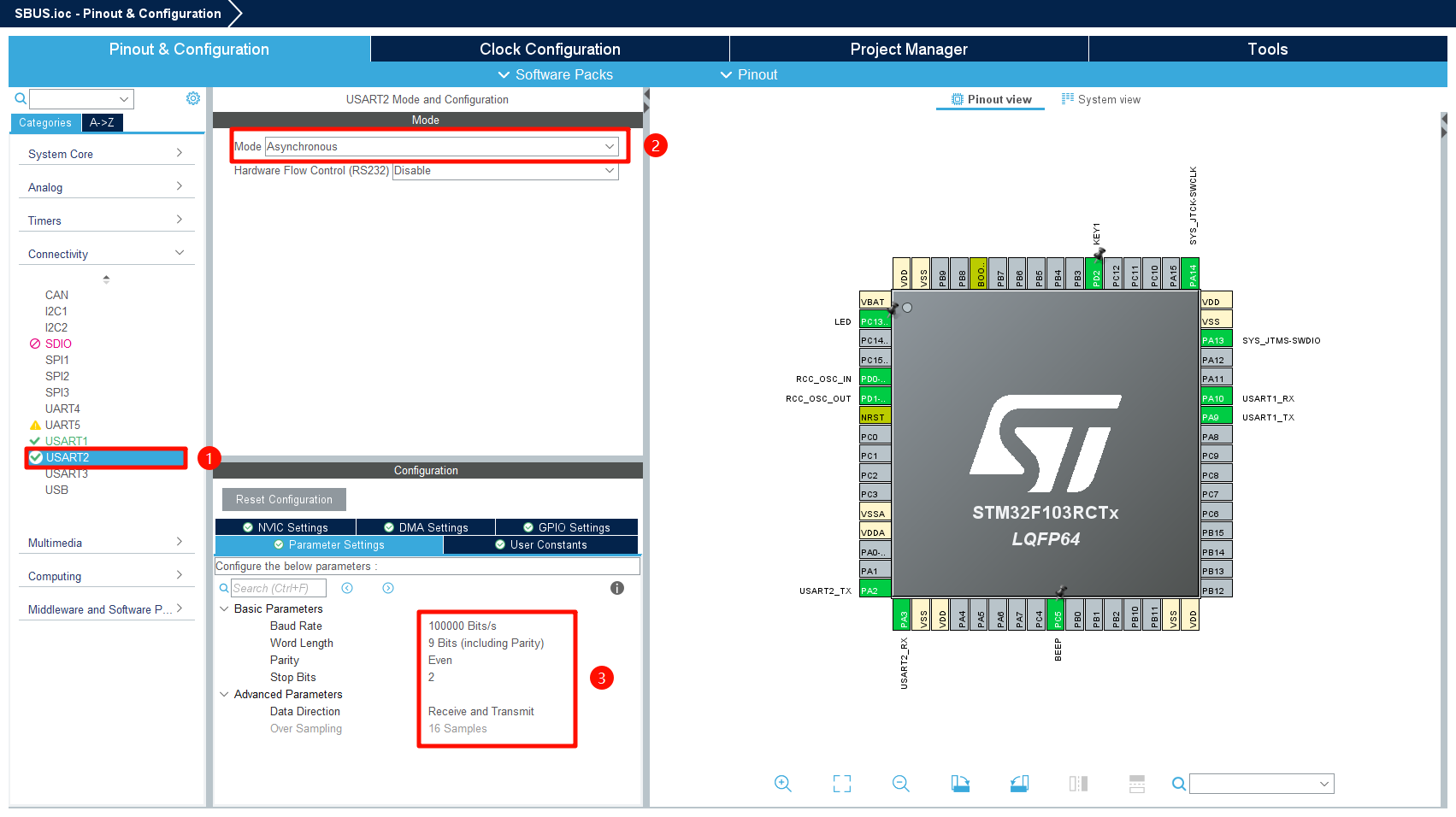Click the PA10 pin USART1_RX

(1217, 398)
